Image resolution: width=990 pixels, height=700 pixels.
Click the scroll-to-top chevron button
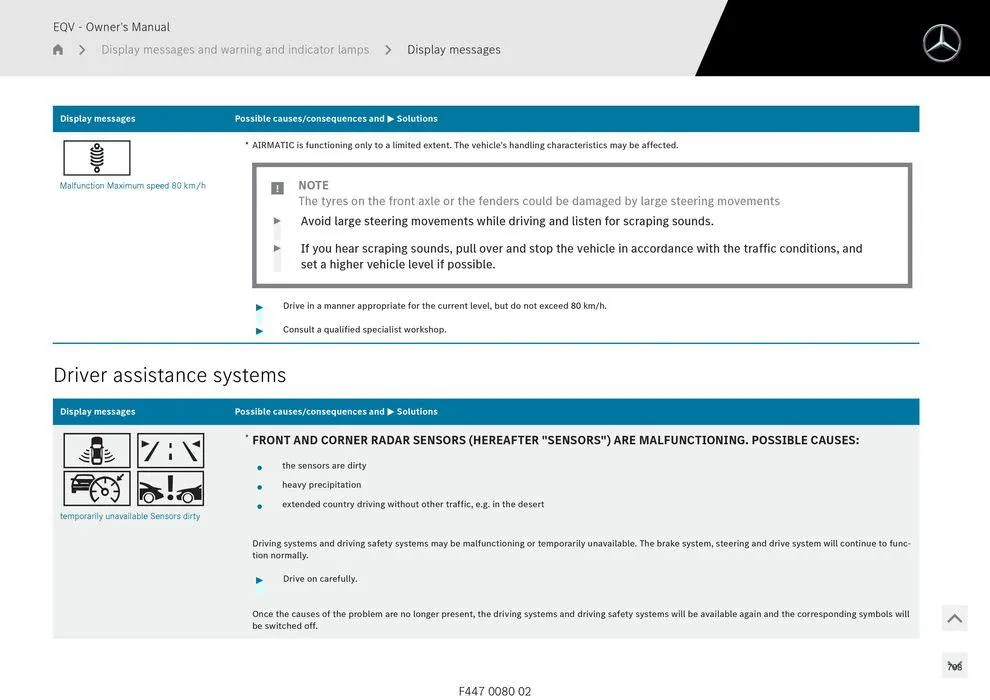tap(954, 617)
